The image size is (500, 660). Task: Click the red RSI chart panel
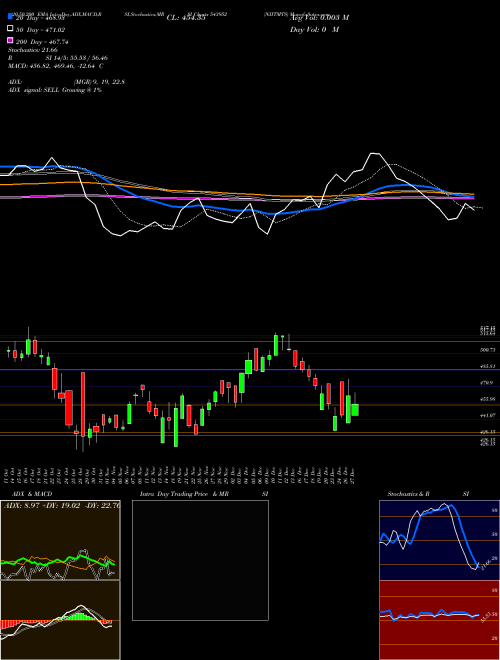pos(439,620)
